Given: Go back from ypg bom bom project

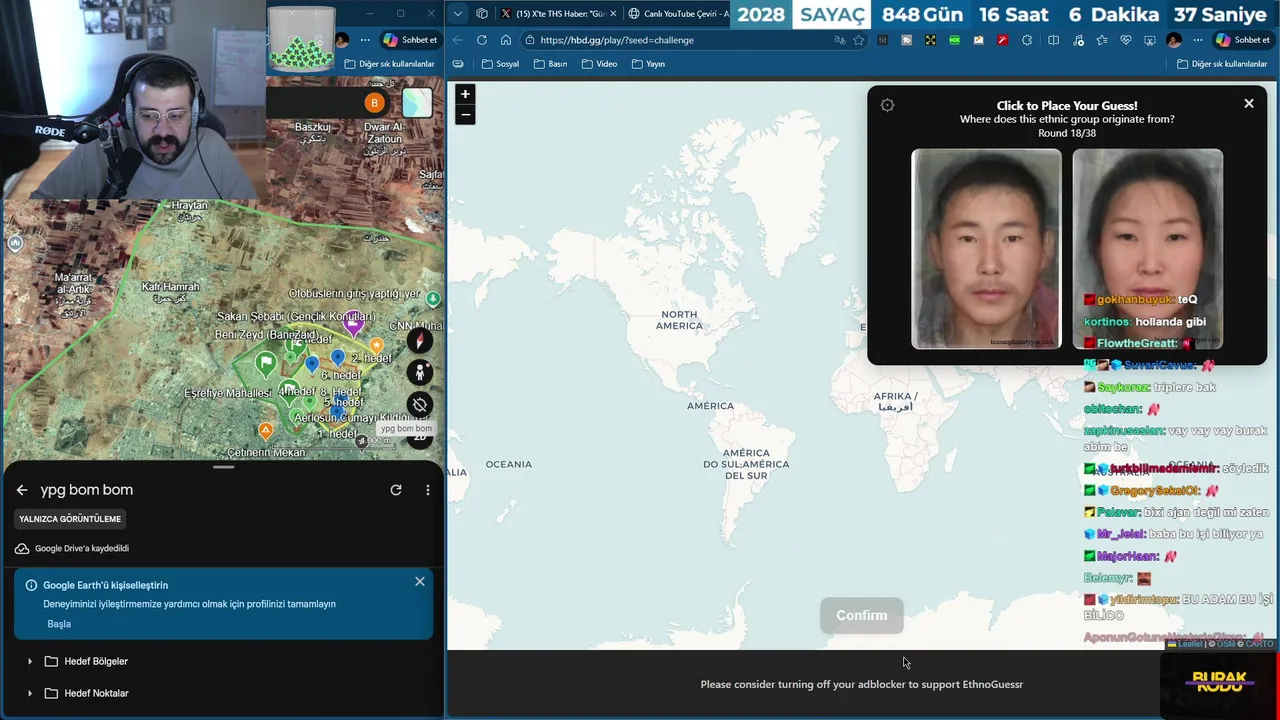Looking at the screenshot, I should coord(22,490).
